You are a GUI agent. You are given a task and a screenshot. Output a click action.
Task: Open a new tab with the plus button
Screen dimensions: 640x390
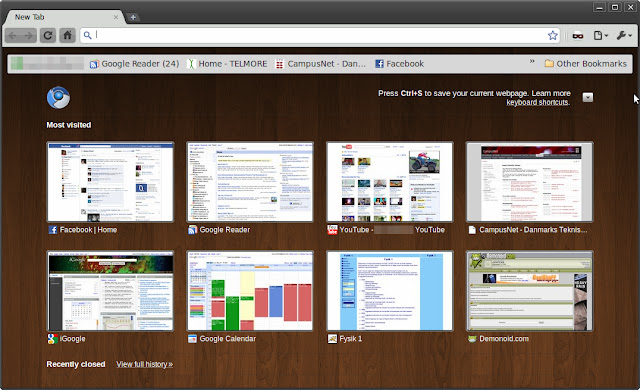tap(133, 17)
